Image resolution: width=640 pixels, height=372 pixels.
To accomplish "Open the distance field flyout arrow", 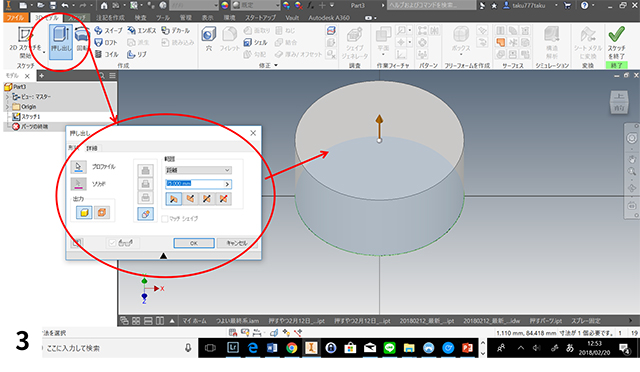I will coord(227,184).
